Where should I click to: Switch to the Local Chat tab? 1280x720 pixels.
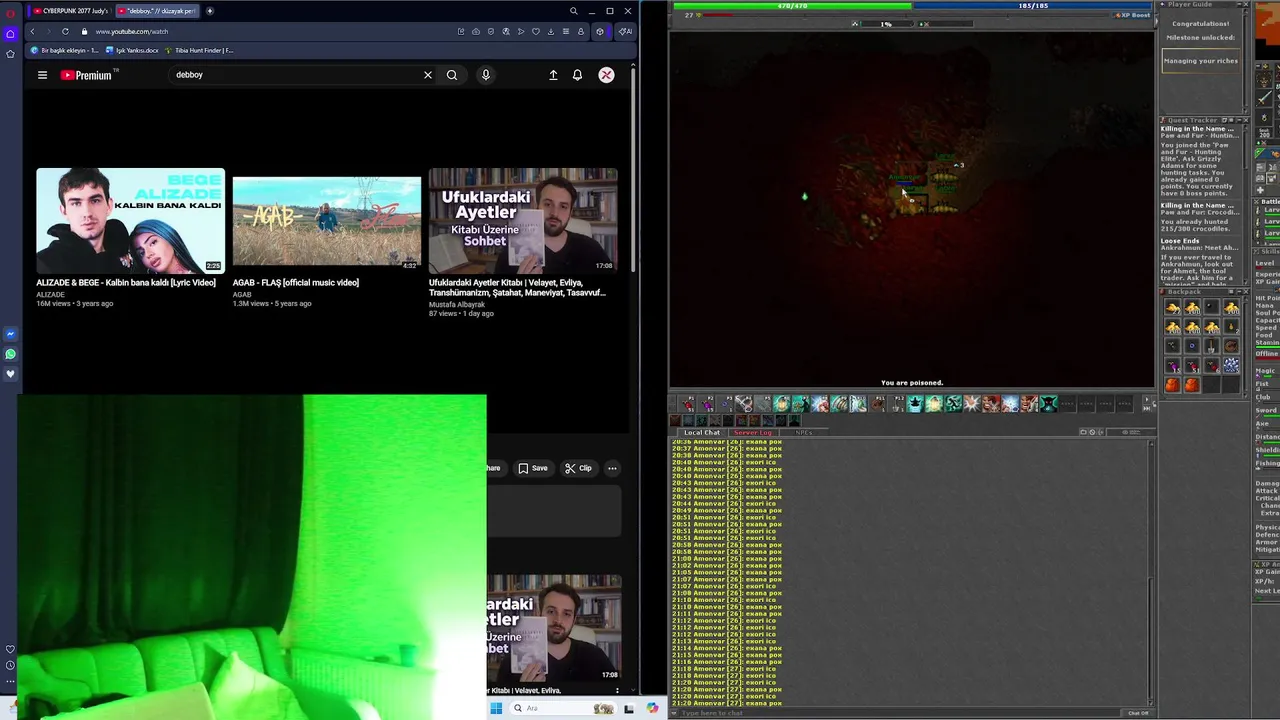[x=702, y=432]
